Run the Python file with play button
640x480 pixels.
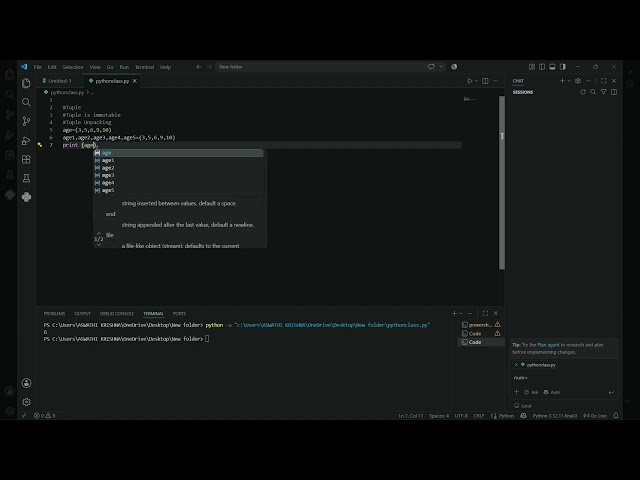tap(469, 81)
